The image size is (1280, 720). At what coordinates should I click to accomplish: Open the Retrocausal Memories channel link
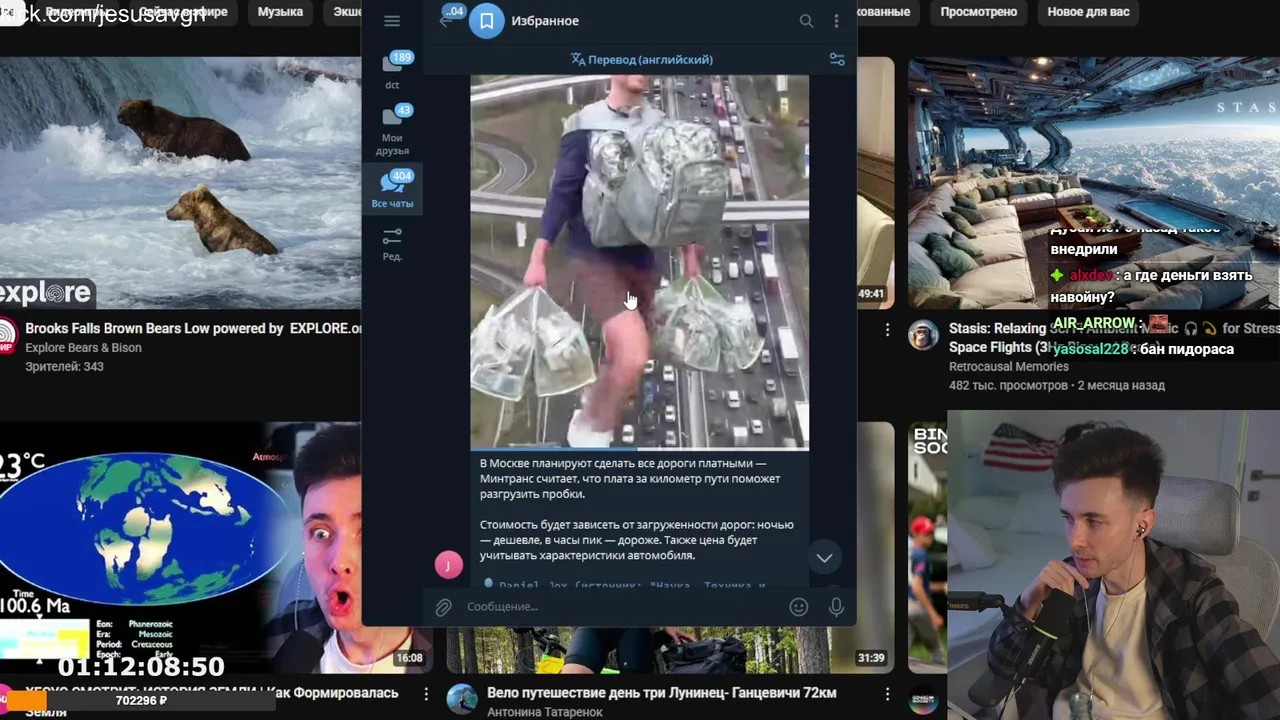click(1008, 367)
